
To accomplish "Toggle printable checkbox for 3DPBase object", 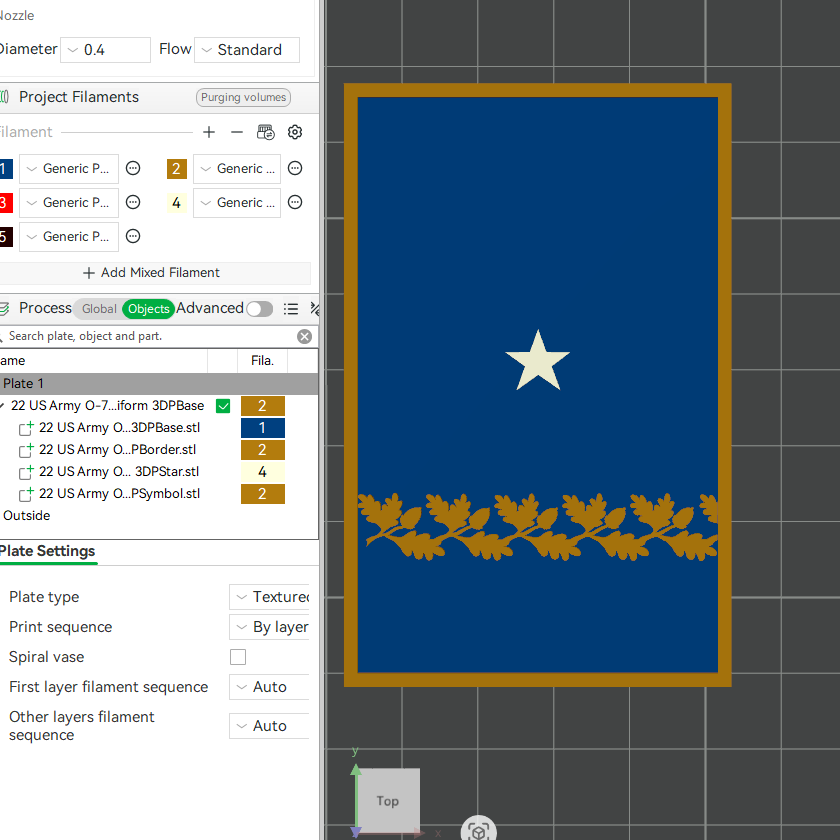I will coord(223,406).
